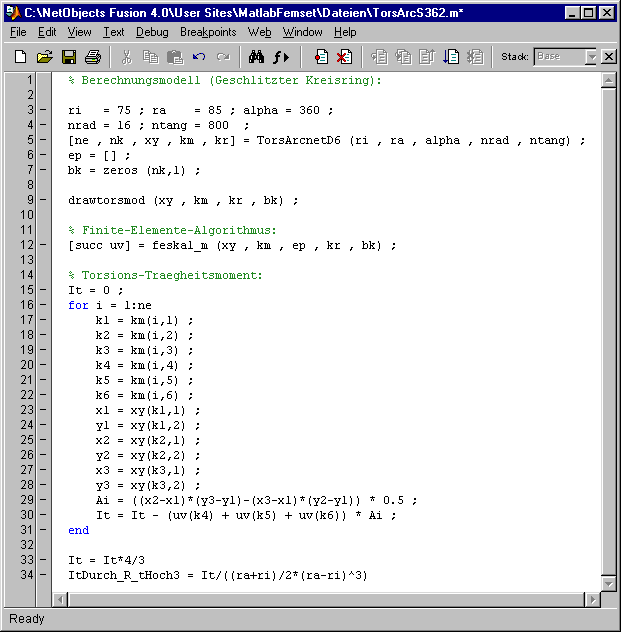
Task: Clear all breakpoints using the red X icon
Action: [x=344, y=57]
